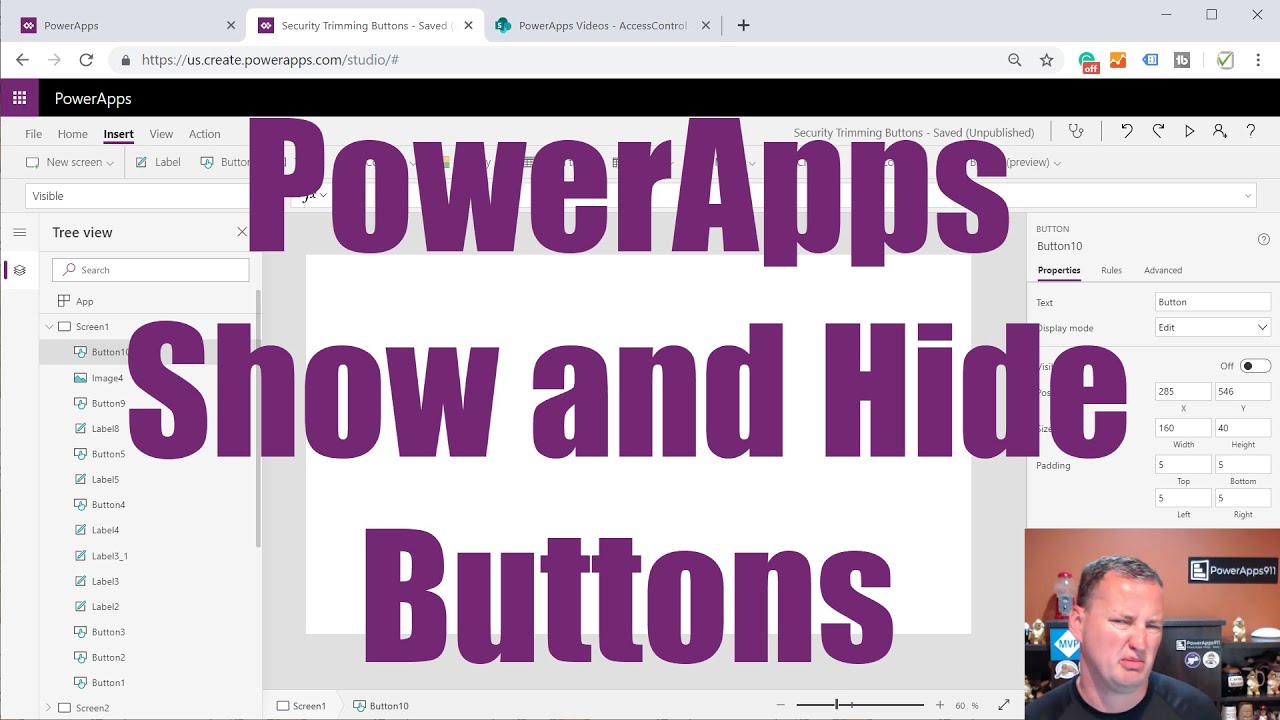Expand the formula bar chevron
Screen dimensions: 1280x720
pos(1247,196)
